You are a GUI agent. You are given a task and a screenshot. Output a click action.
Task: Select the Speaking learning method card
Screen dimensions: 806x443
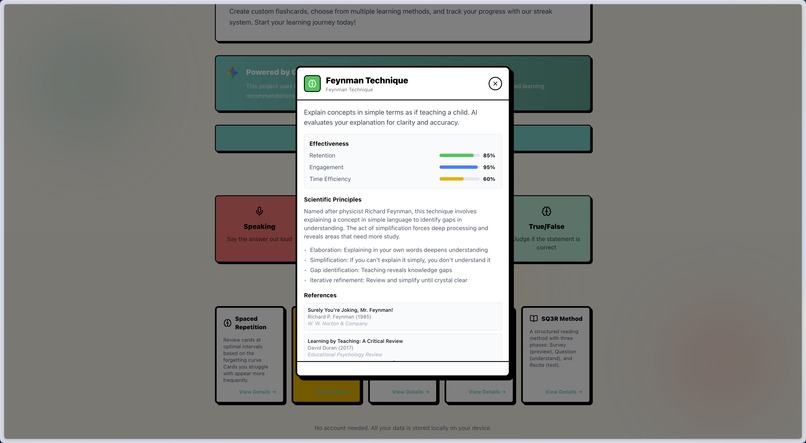click(256, 229)
